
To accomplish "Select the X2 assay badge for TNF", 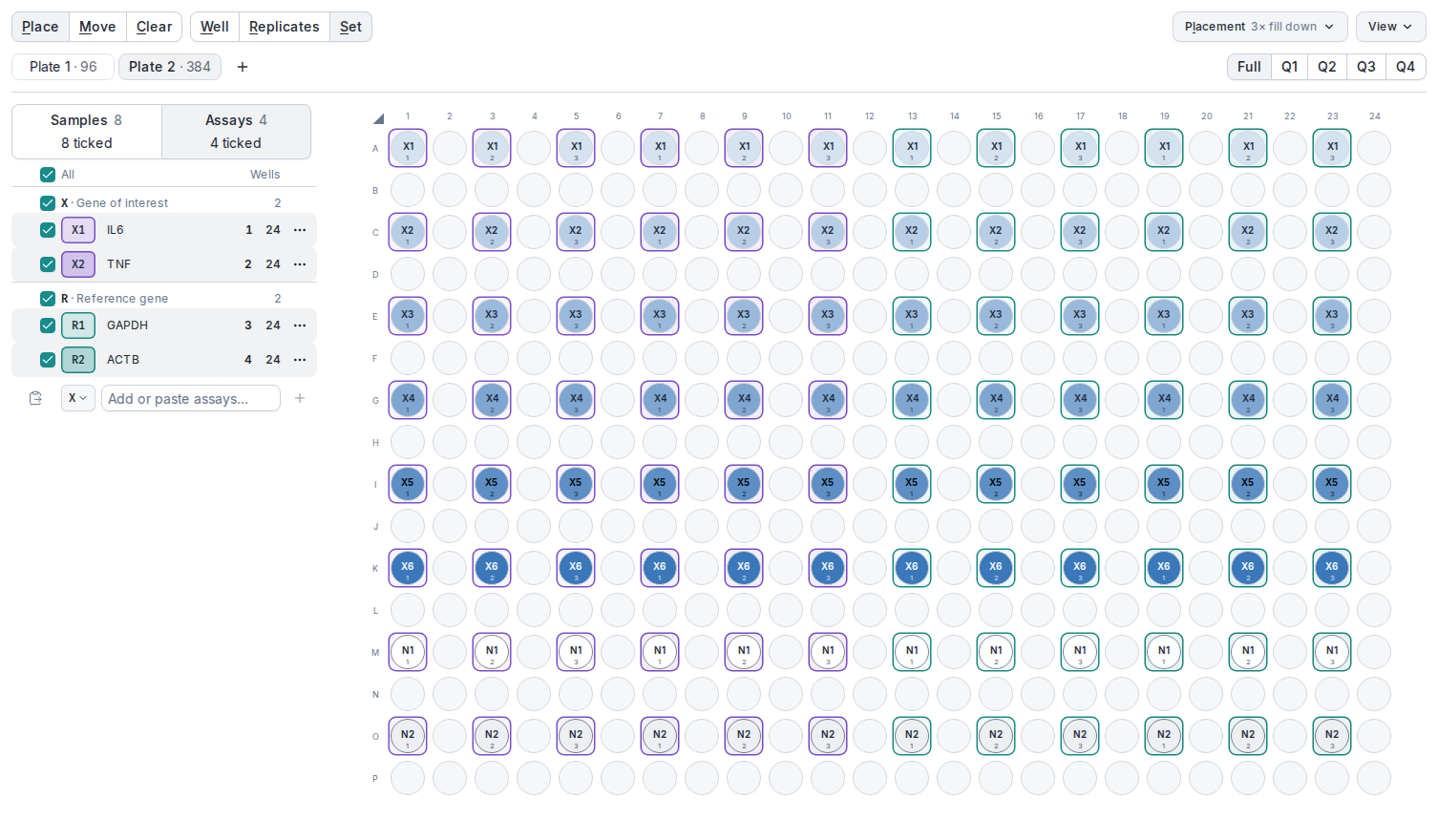I will click(78, 264).
